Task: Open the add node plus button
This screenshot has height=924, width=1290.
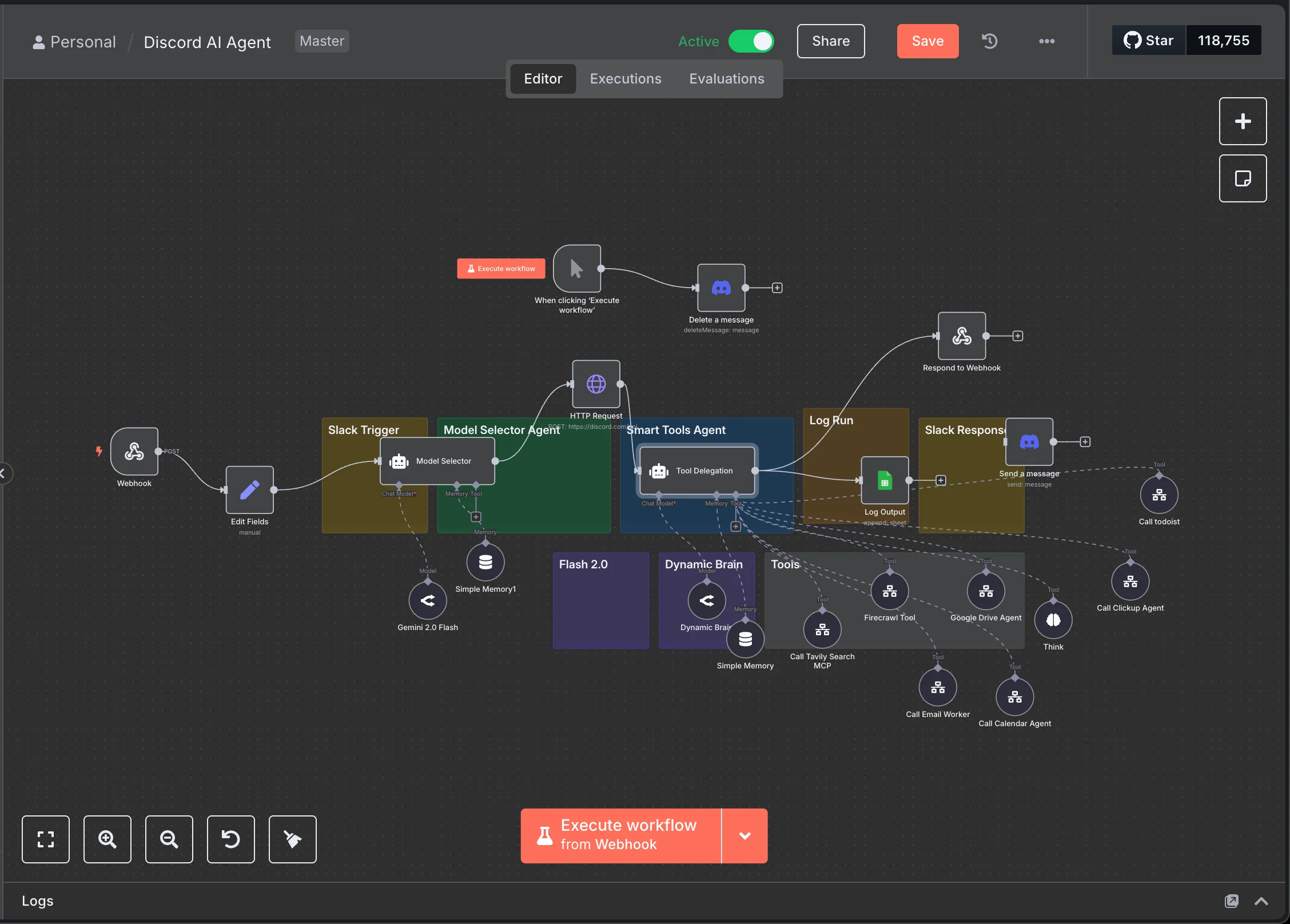Action: pyautogui.click(x=1243, y=121)
